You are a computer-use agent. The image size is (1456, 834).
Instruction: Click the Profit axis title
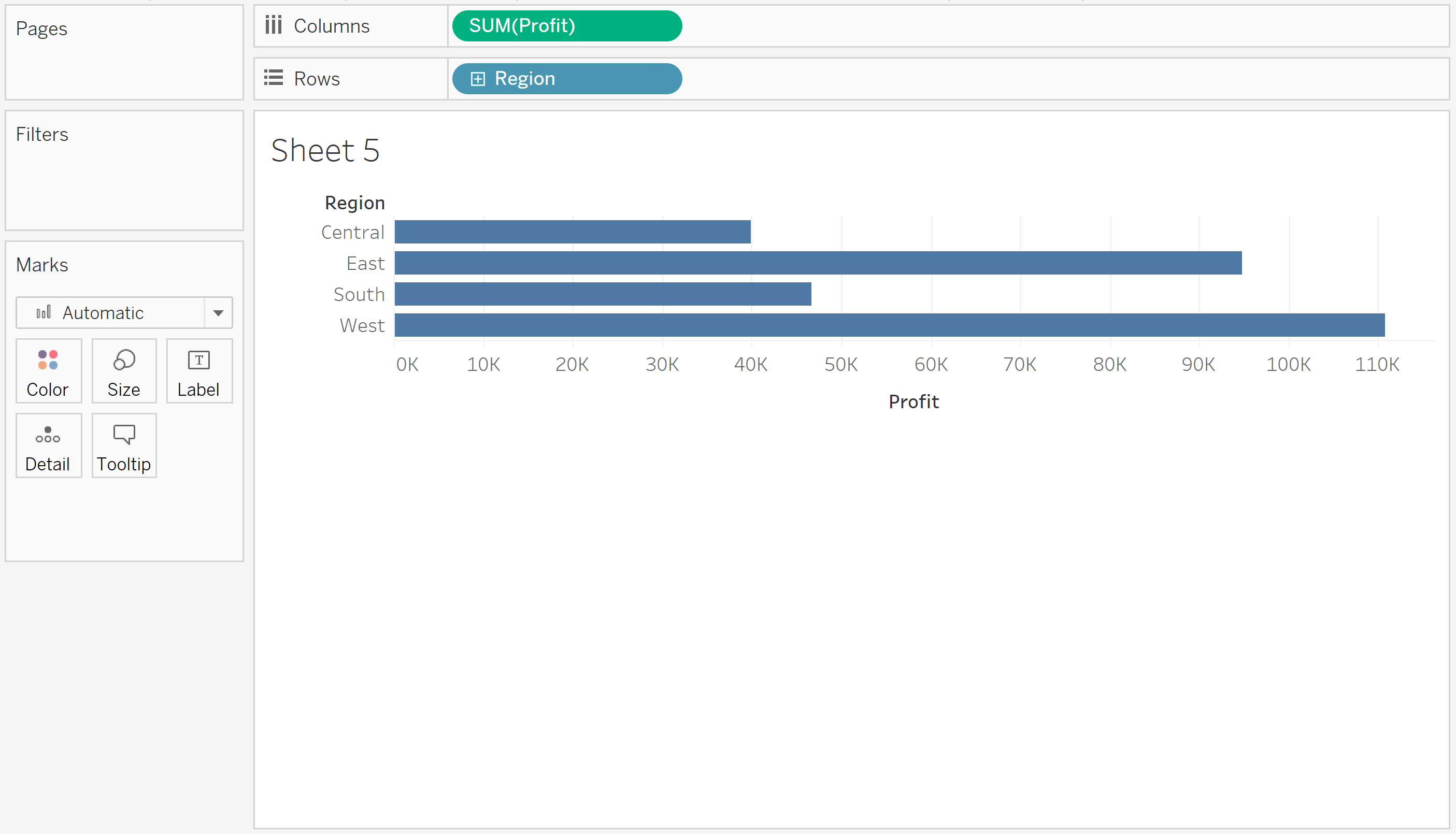pos(913,401)
